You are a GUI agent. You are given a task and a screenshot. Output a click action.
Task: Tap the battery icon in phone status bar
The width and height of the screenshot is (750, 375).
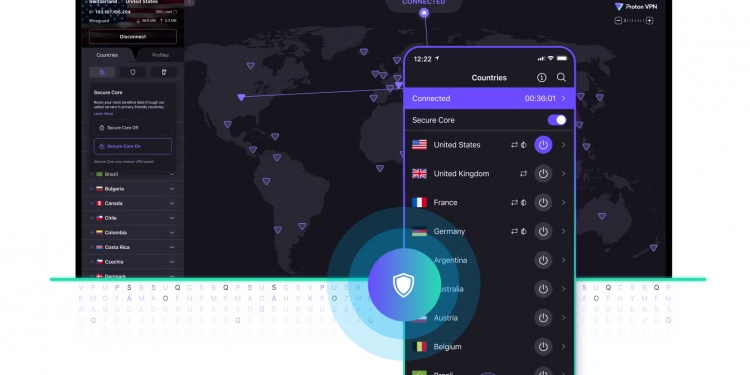(x=562, y=58)
